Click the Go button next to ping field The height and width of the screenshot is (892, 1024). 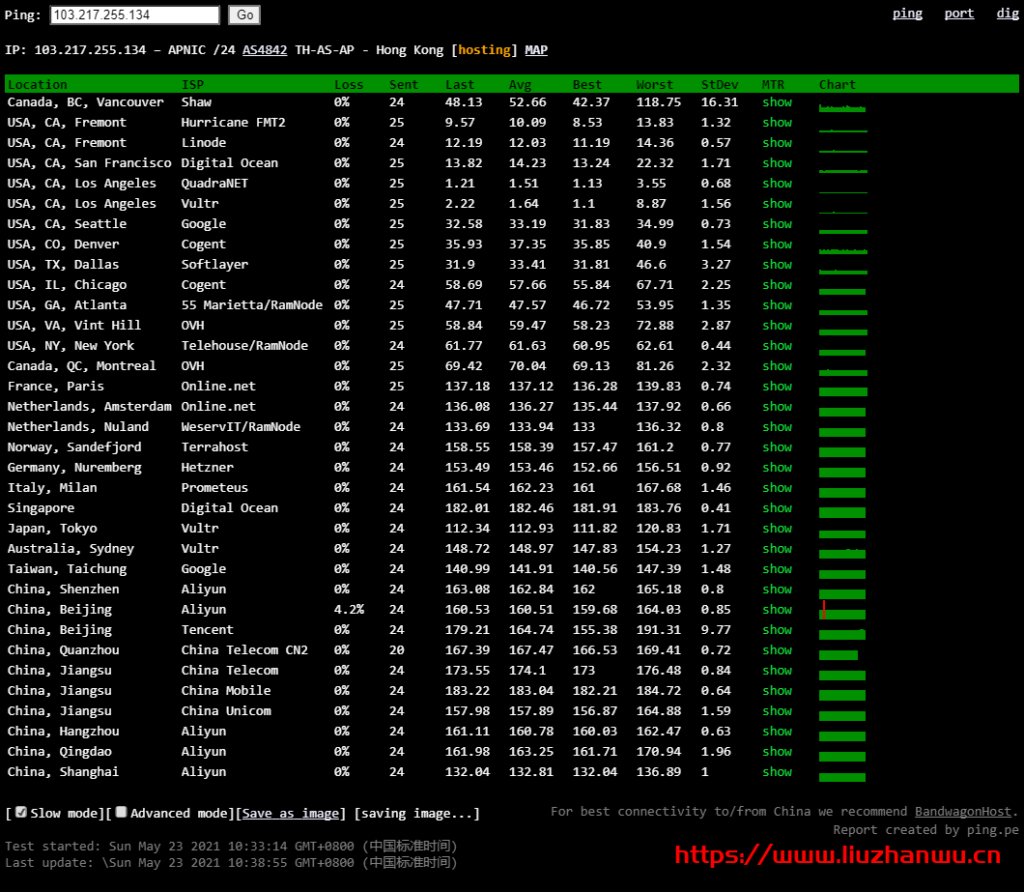click(x=245, y=15)
